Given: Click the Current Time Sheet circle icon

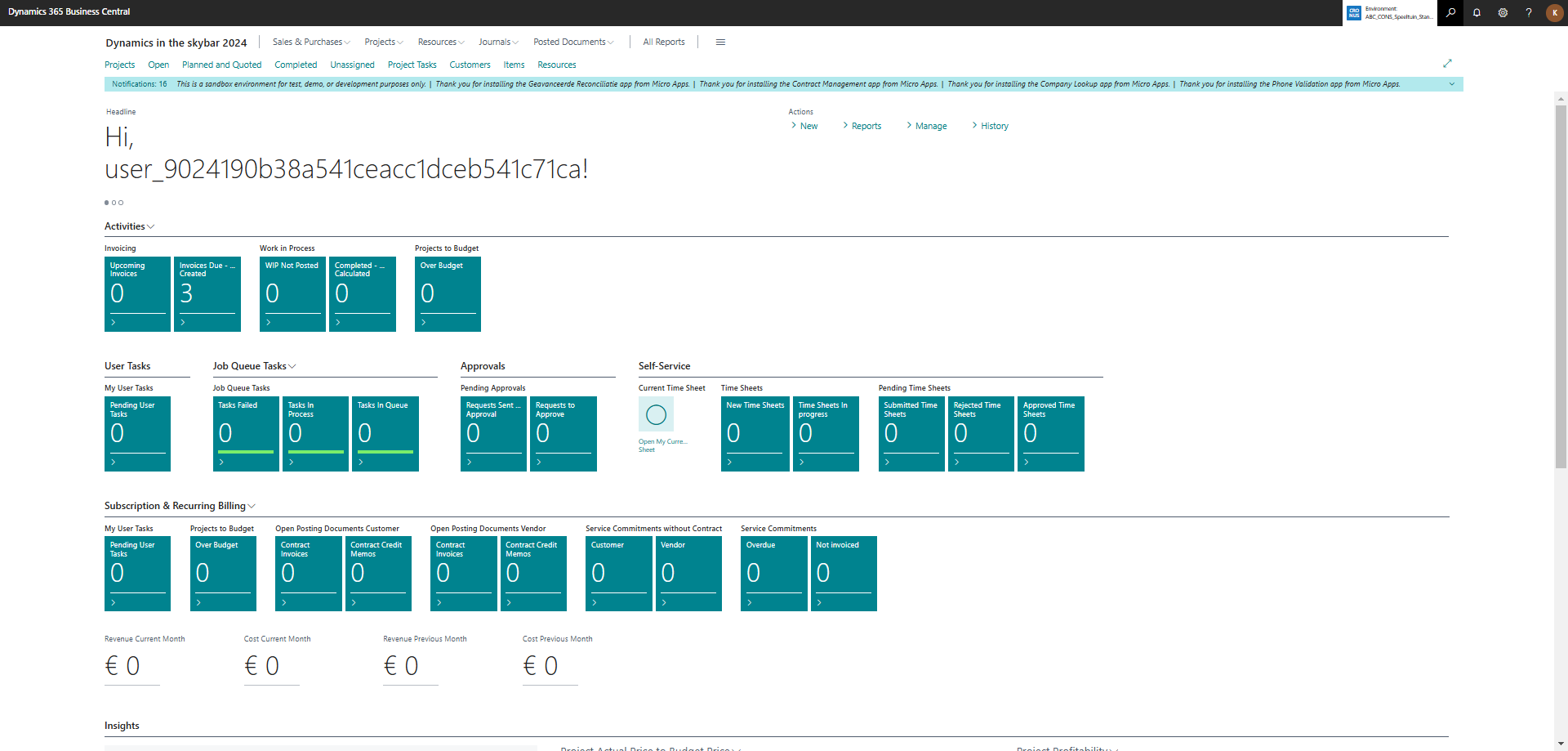Looking at the screenshot, I should pos(656,414).
